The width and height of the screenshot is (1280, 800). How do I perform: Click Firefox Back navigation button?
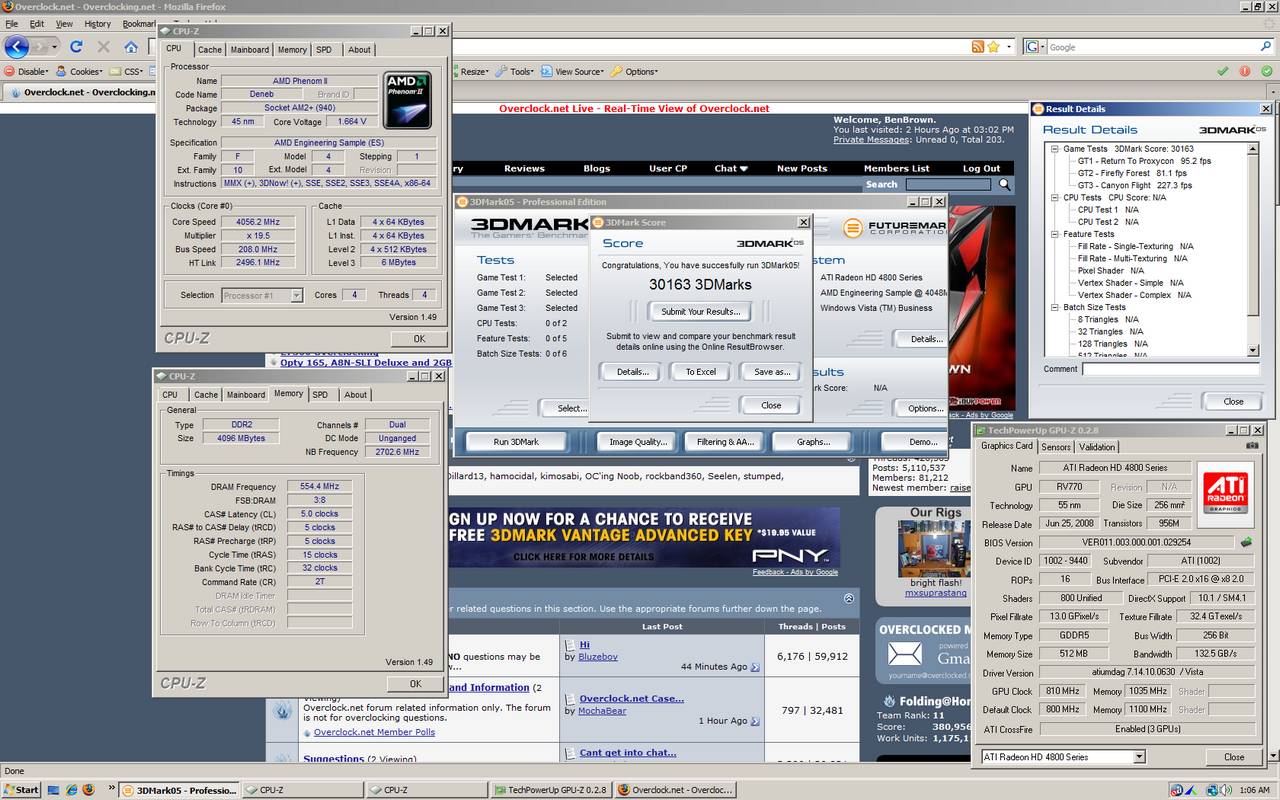click(x=17, y=46)
